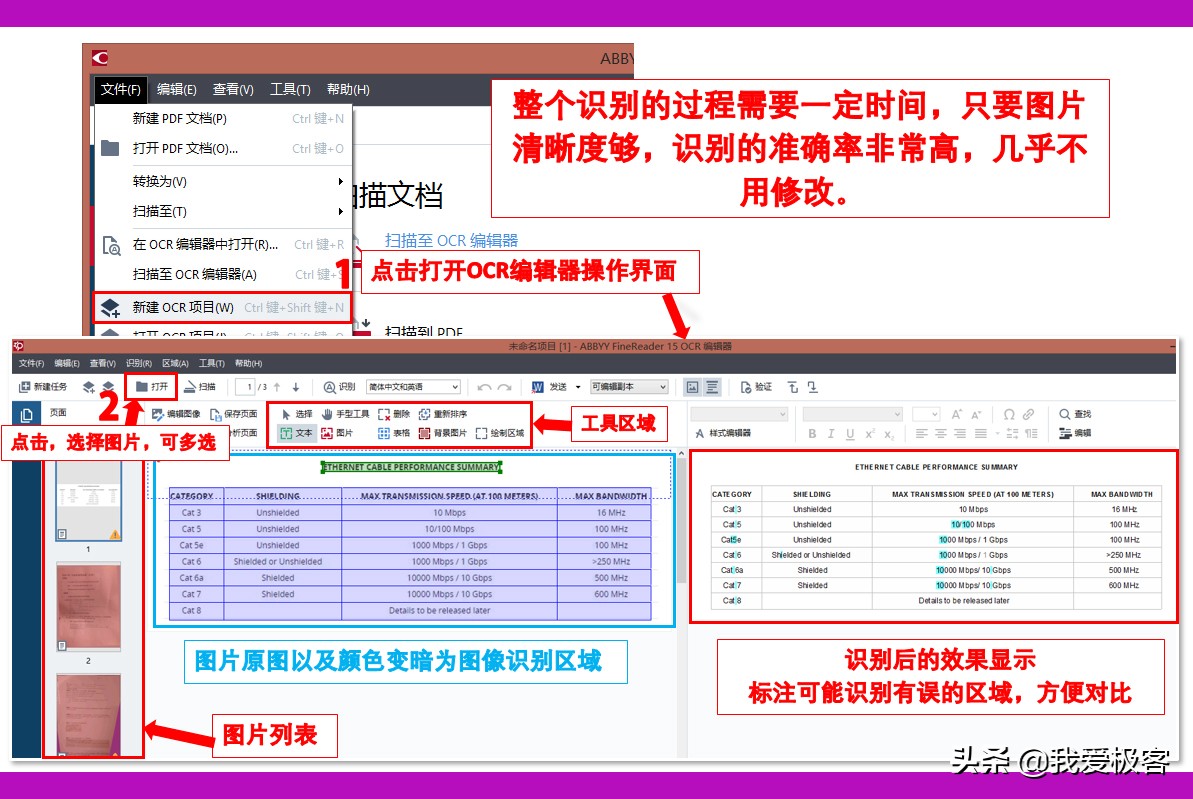
Task: Open the 可编辑副本 format dropdown
Action: pyautogui.click(x=630, y=388)
